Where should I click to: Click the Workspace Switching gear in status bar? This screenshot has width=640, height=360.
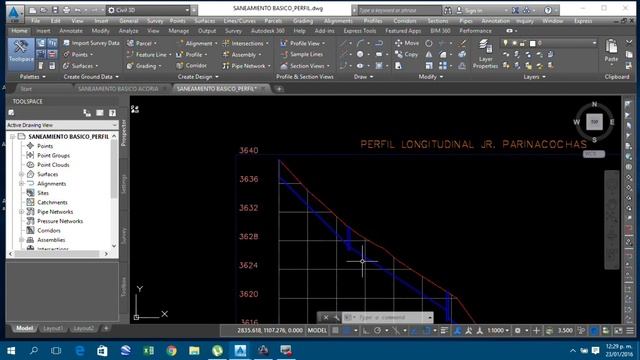click(518, 331)
